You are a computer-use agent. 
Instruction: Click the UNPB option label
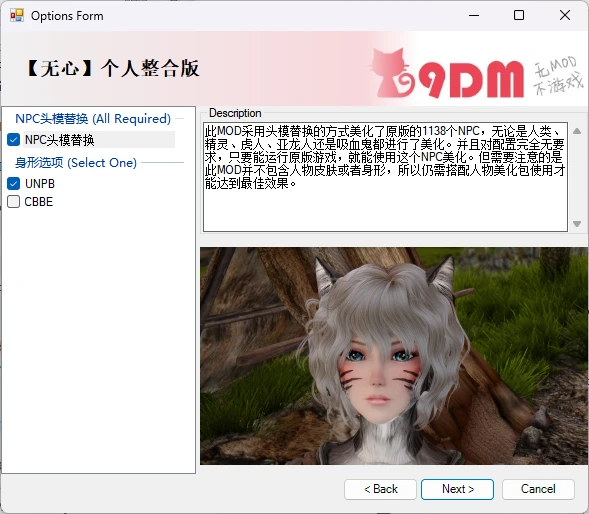pyautogui.click(x=40, y=184)
